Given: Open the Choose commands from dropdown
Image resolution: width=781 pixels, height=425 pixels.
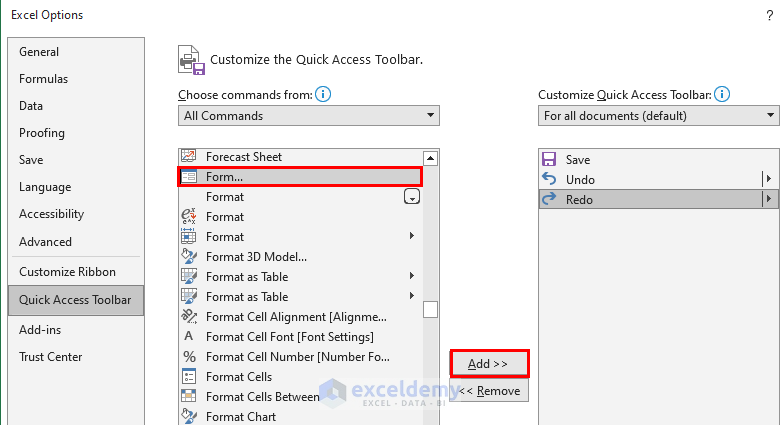Looking at the screenshot, I should pos(309,116).
